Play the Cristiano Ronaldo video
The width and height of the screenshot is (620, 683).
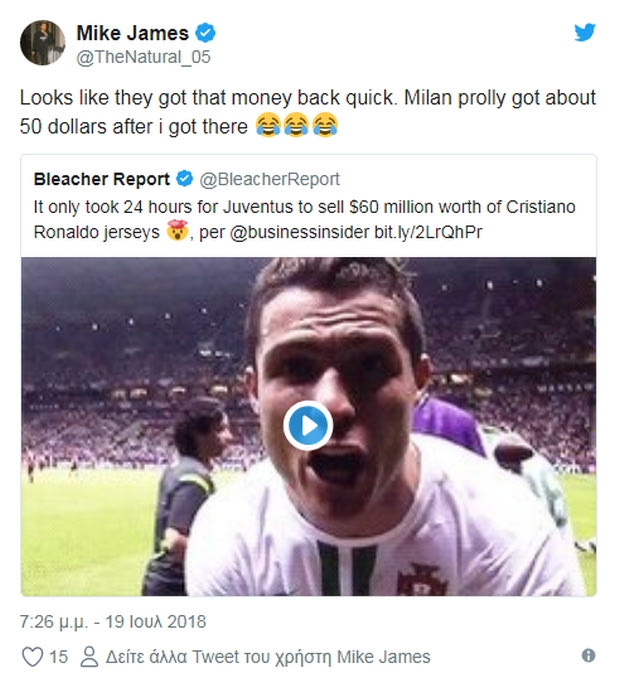click(x=308, y=426)
